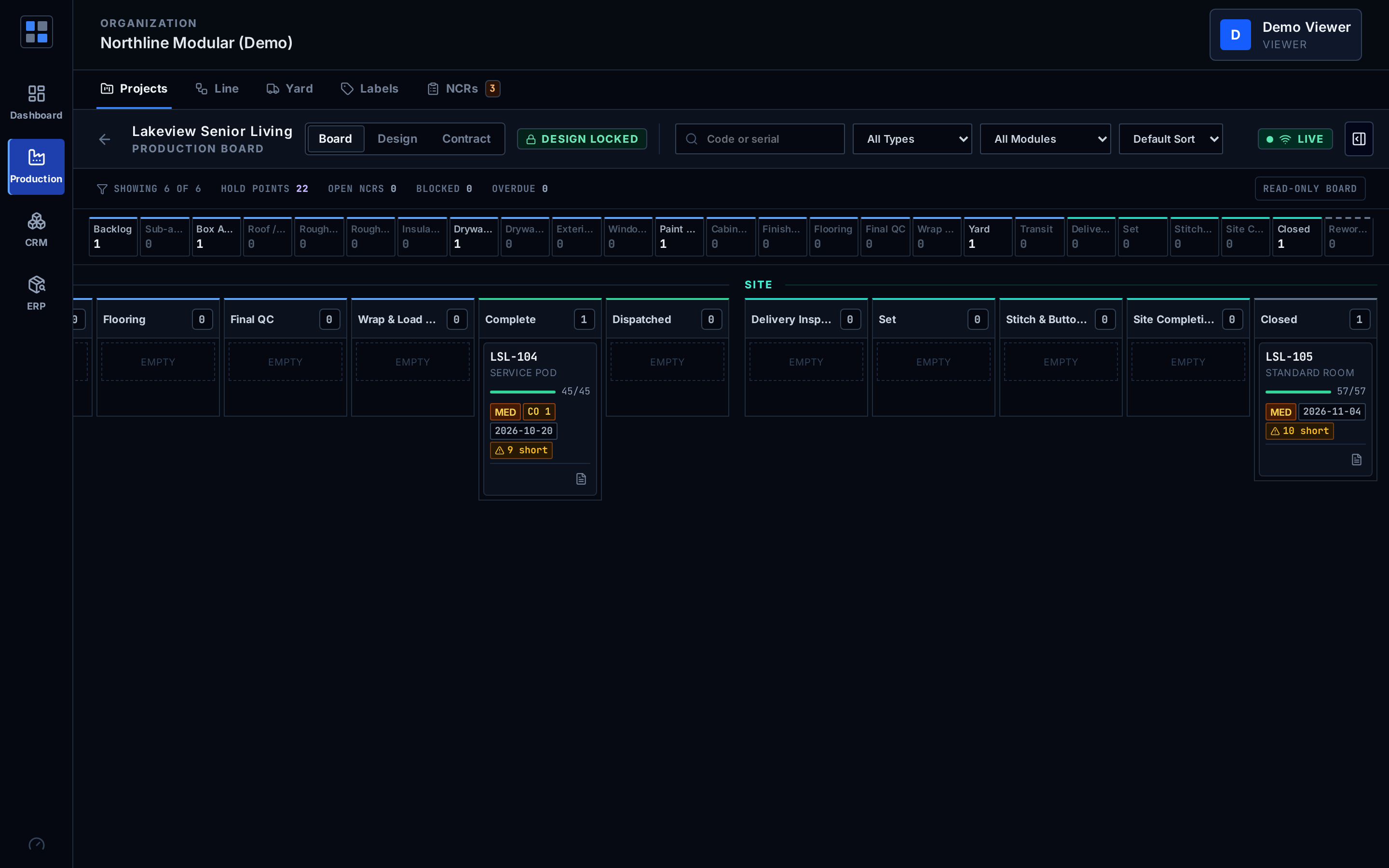Click the Read-Only Board button
The width and height of the screenshot is (1389, 868).
click(x=1310, y=189)
